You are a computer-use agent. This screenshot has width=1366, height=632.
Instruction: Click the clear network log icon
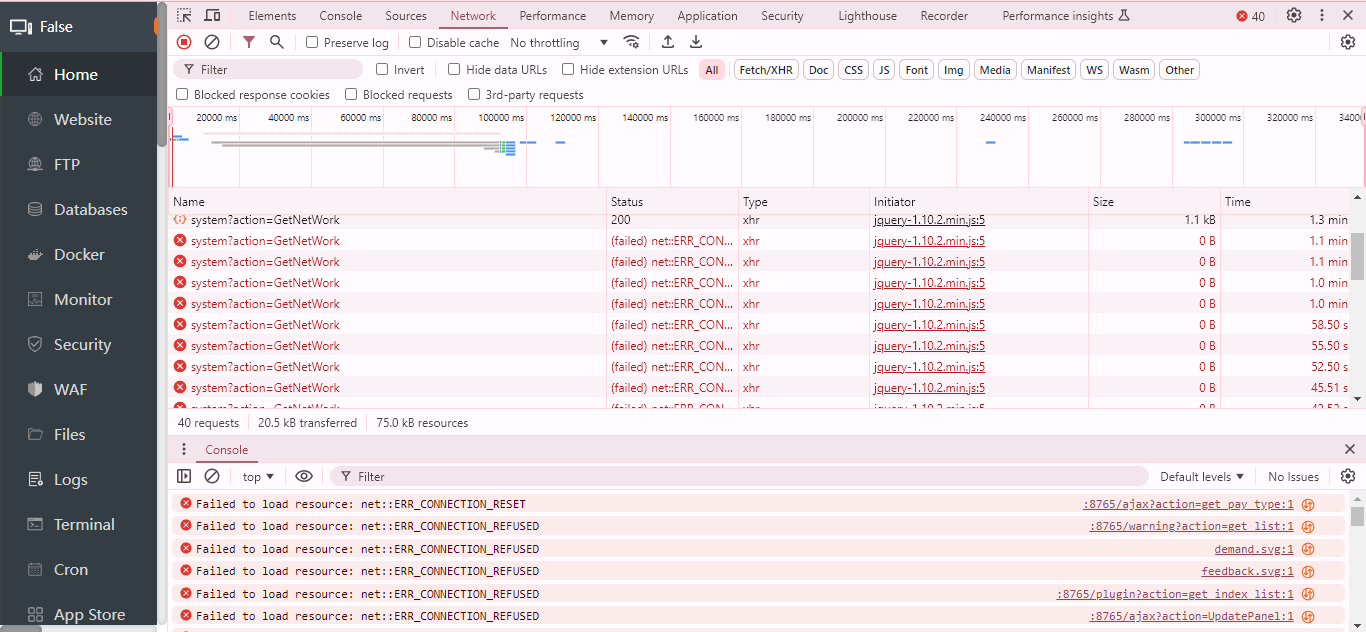212,42
